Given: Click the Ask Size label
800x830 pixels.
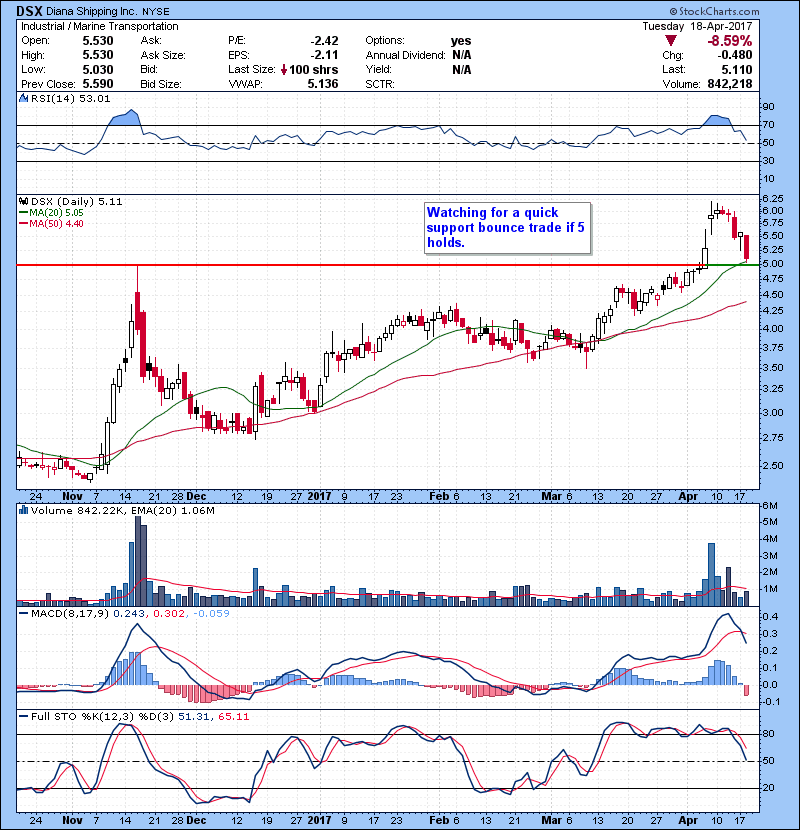Looking at the screenshot, I should click(163, 55).
